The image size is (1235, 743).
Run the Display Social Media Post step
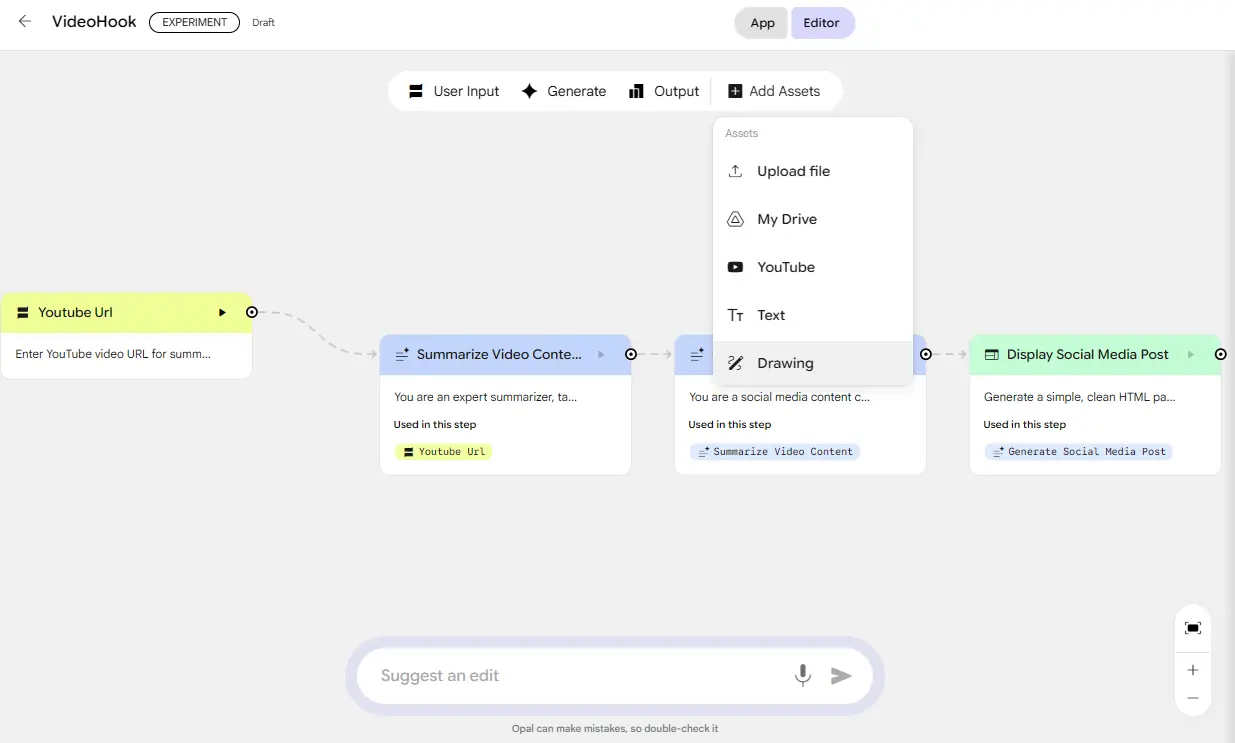click(1190, 355)
